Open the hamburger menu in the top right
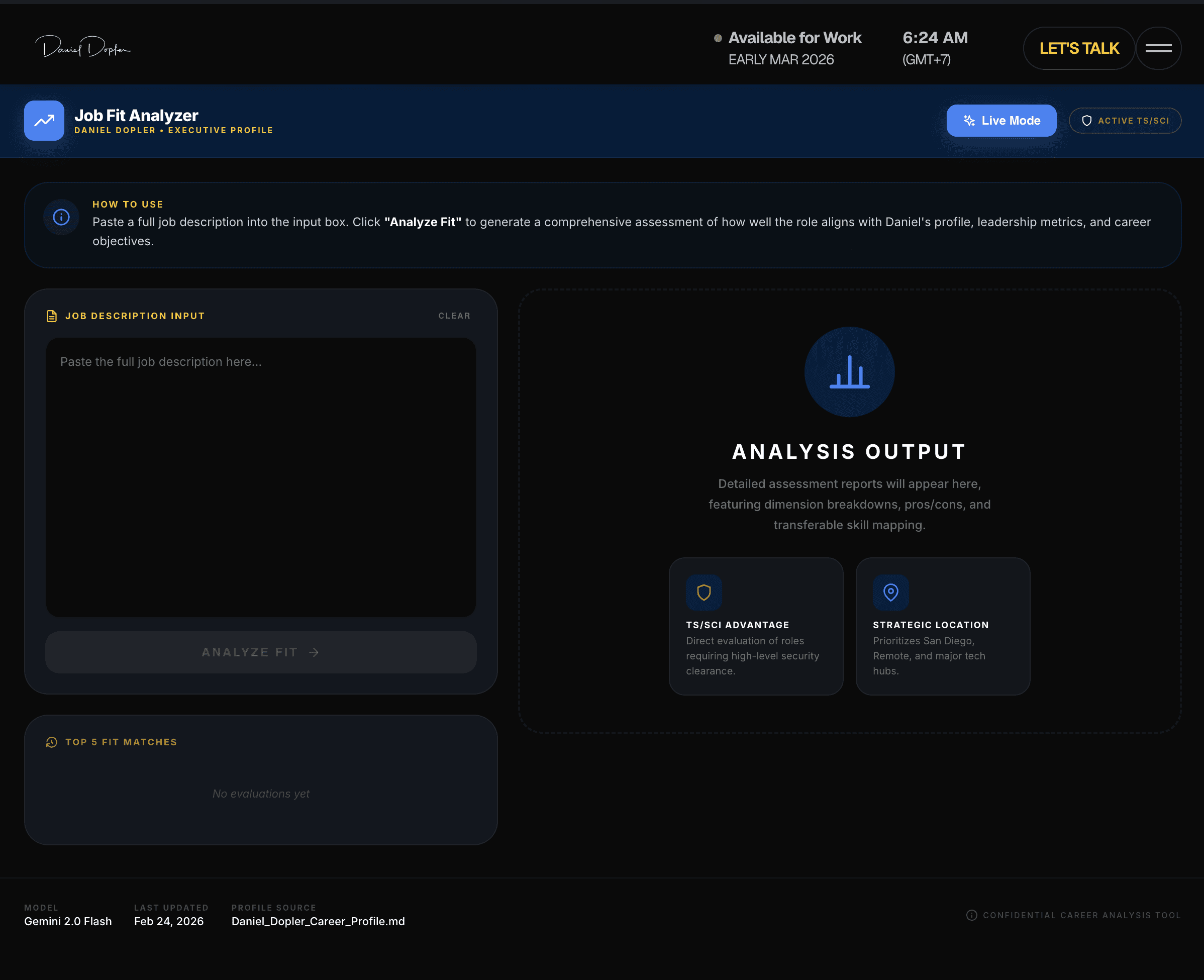The width and height of the screenshot is (1204, 980). [x=1158, y=48]
